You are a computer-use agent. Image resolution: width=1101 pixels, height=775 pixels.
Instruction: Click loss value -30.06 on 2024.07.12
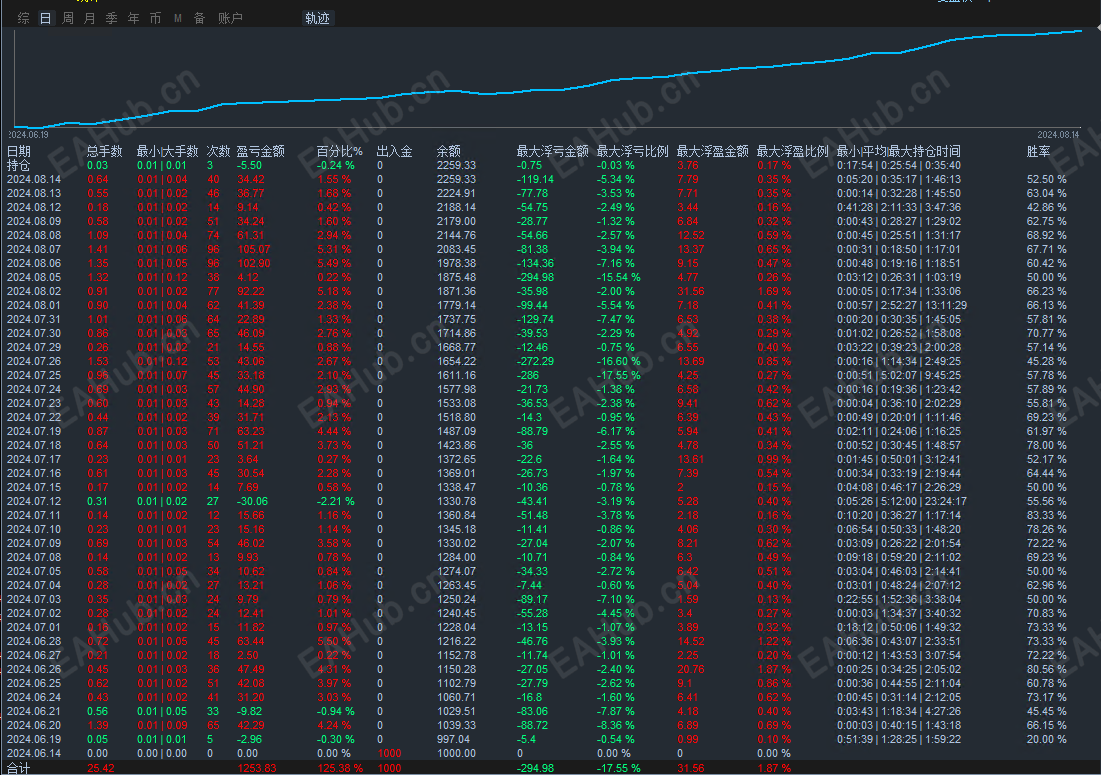(252, 501)
